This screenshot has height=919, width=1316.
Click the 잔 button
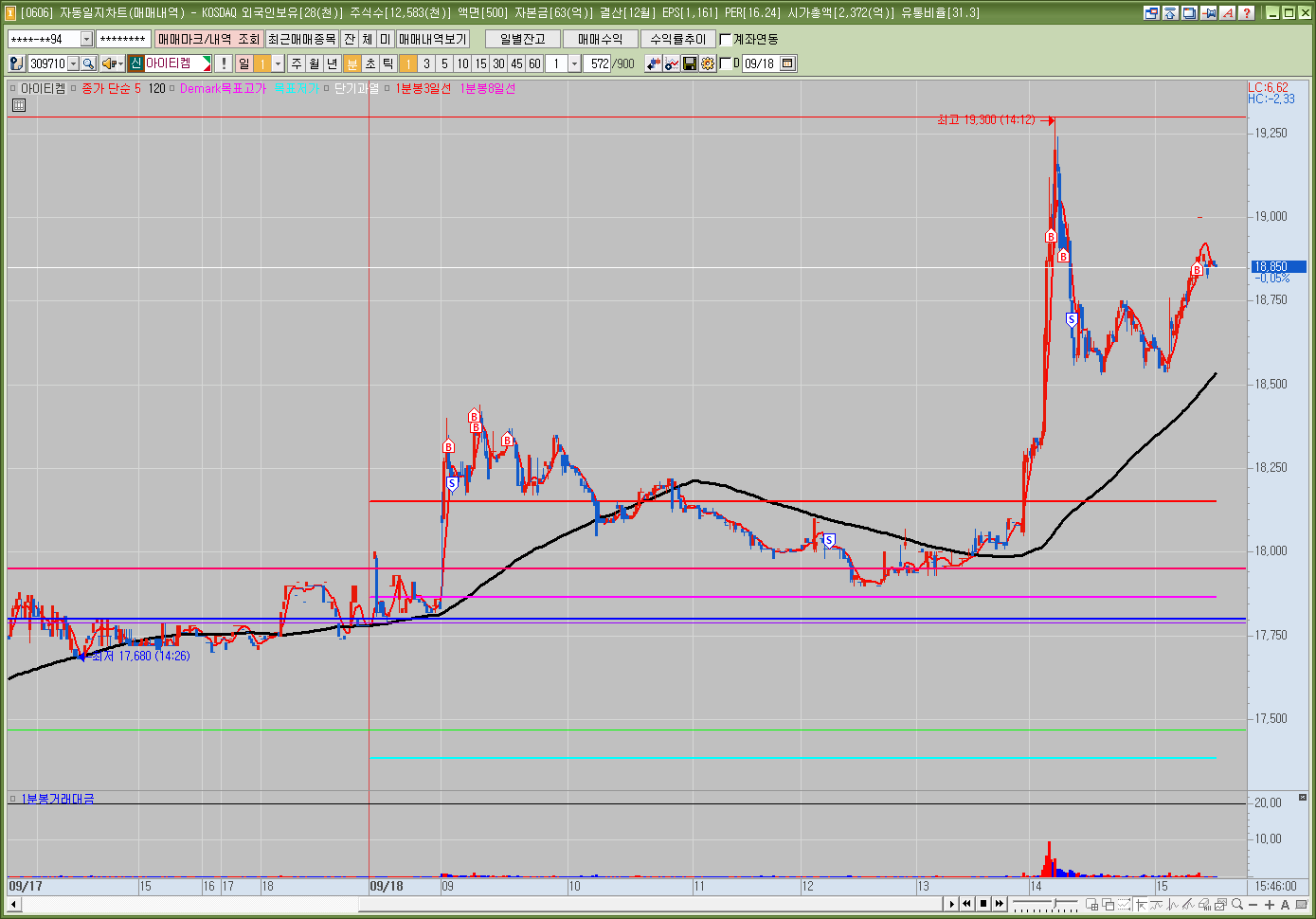point(350,39)
